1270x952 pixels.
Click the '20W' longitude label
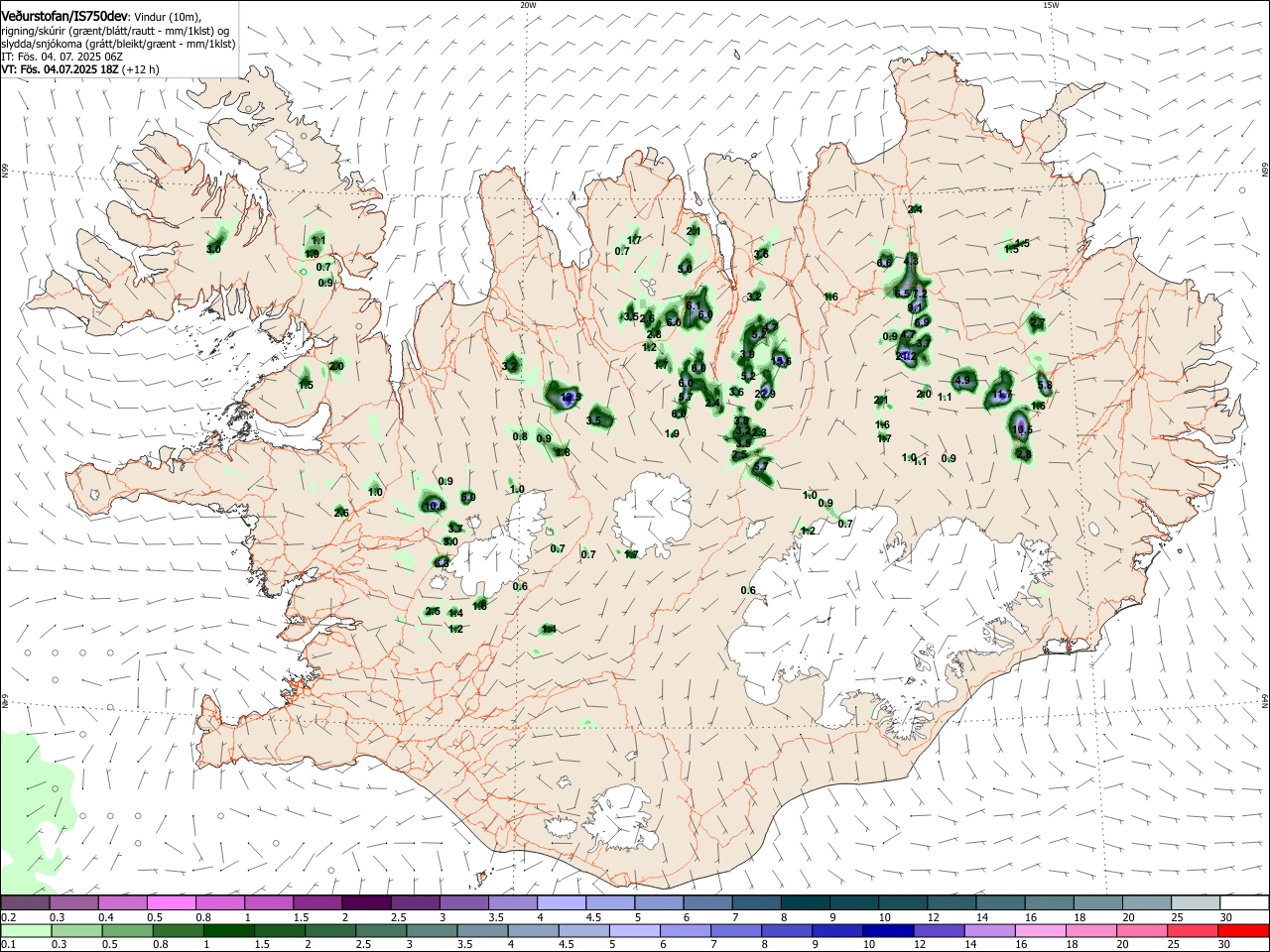click(527, 4)
